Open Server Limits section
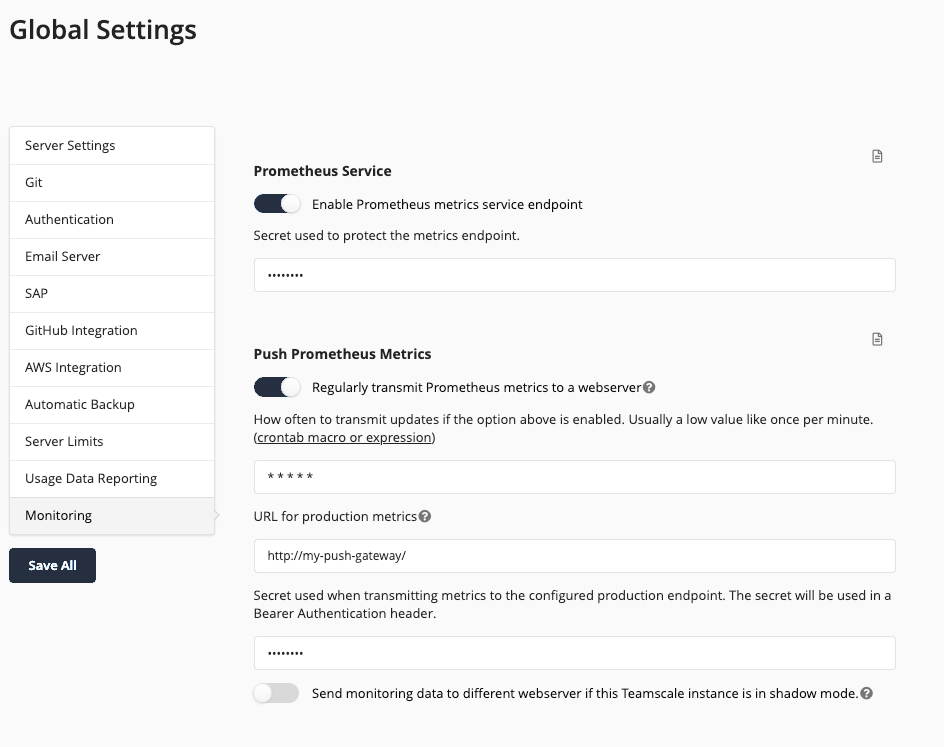Screen dimensions: 944x747 pyautogui.click(x=112, y=442)
